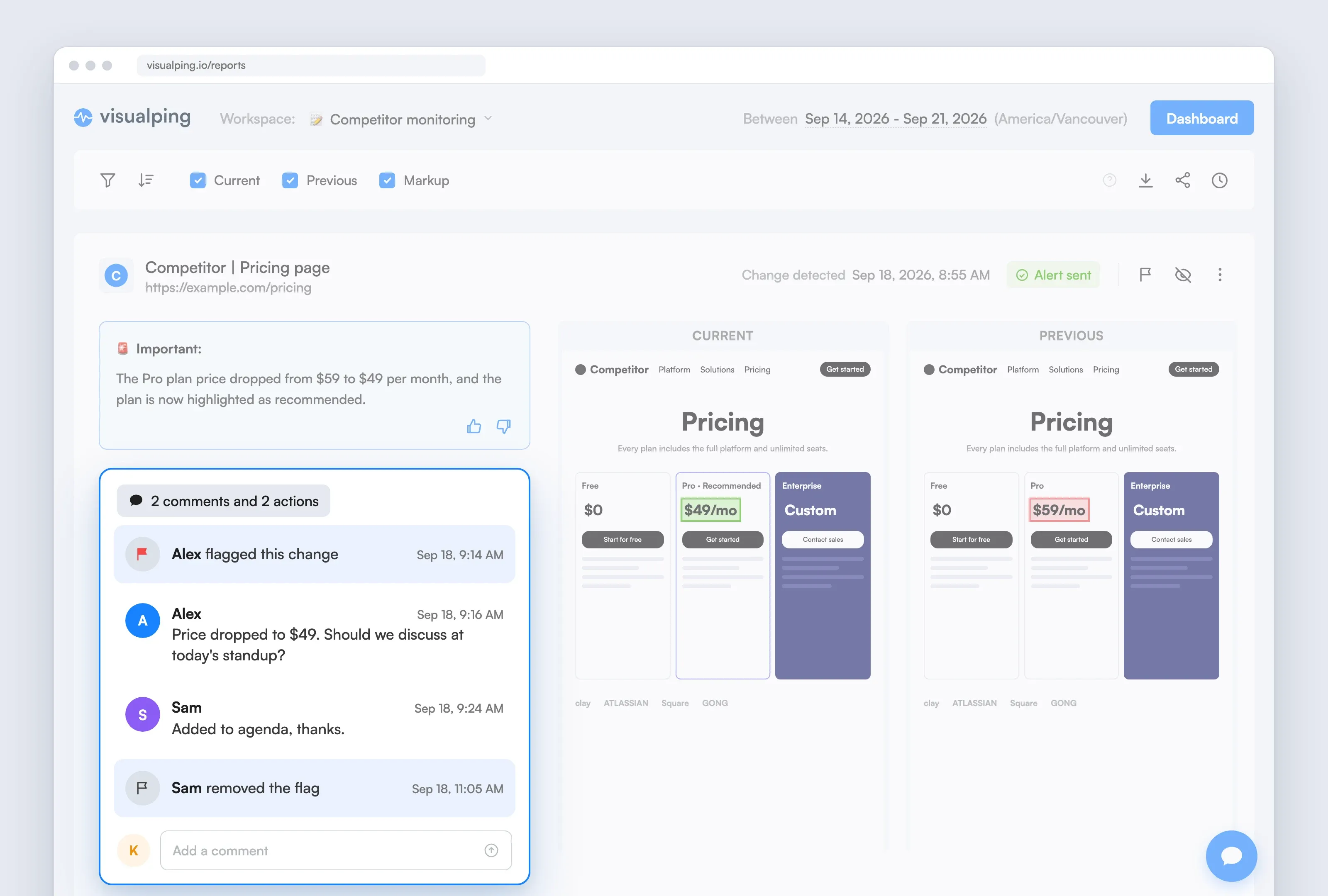Click the browser address bar visualping.io/reports
This screenshot has width=1328, height=896.
(311, 65)
